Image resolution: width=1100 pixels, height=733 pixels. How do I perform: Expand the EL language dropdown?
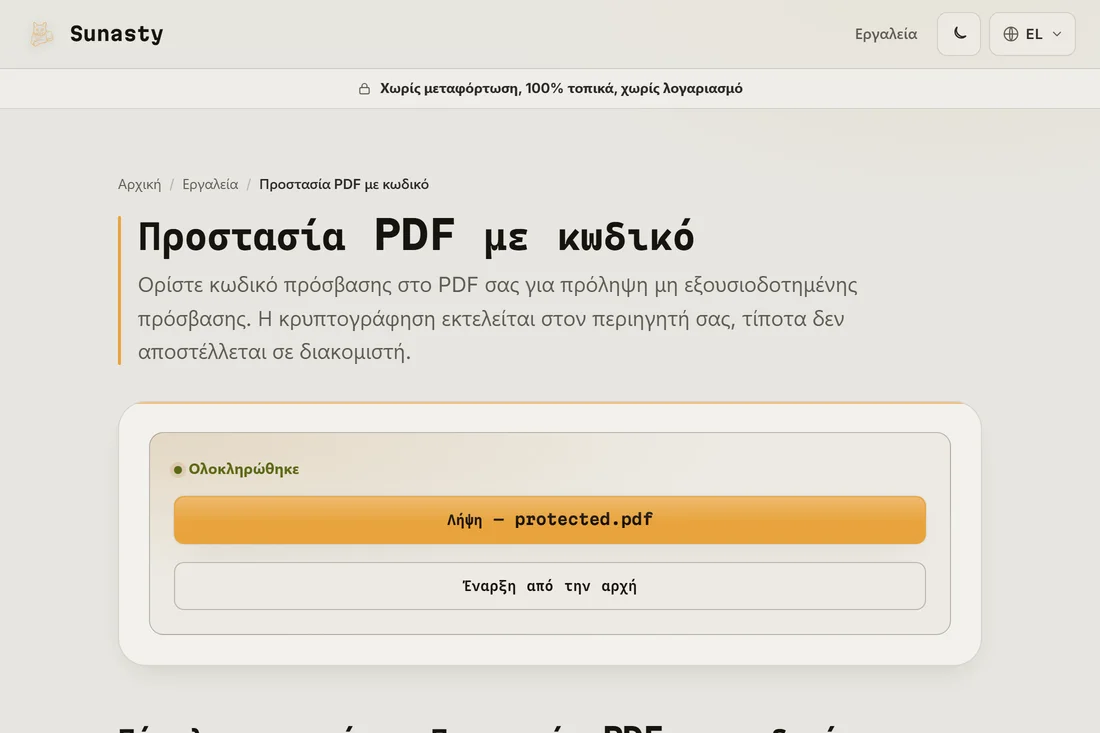(1032, 34)
